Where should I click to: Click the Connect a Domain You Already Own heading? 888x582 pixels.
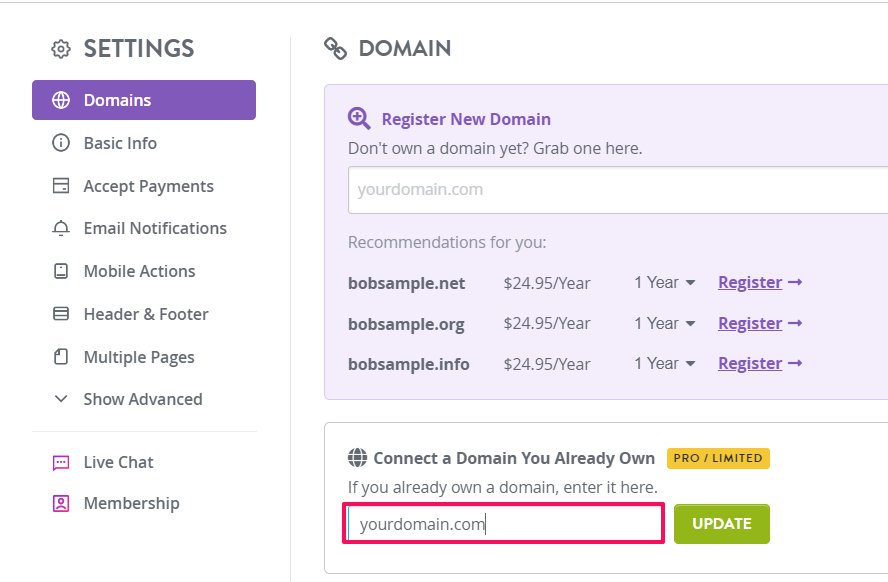click(x=514, y=458)
